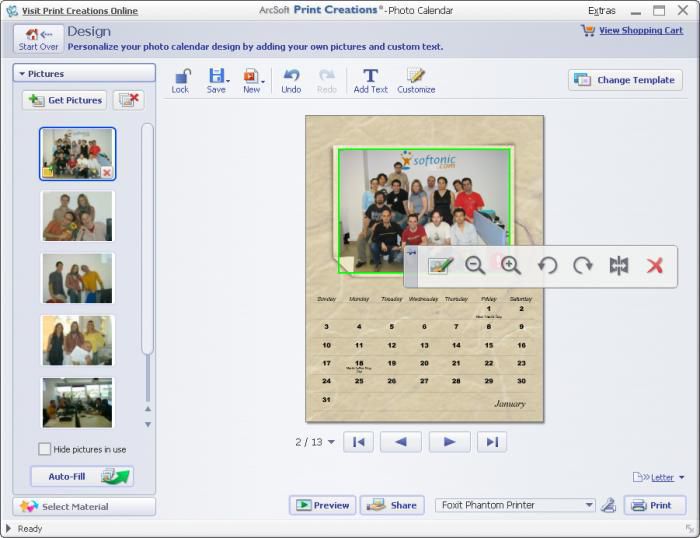Open the printer selection dropdown

[589, 506]
